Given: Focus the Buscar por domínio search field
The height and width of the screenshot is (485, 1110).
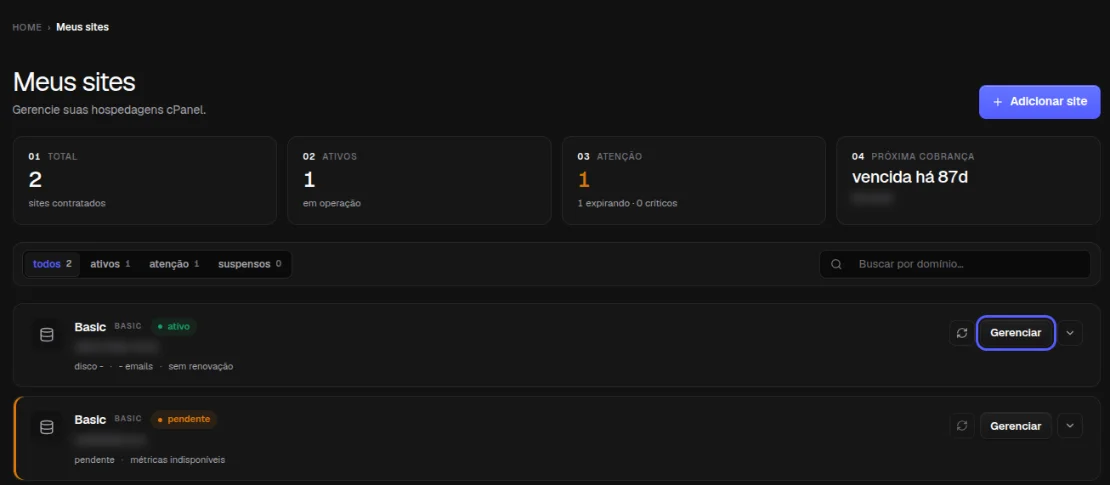Looking at the screenshot, I should [955, 264].
